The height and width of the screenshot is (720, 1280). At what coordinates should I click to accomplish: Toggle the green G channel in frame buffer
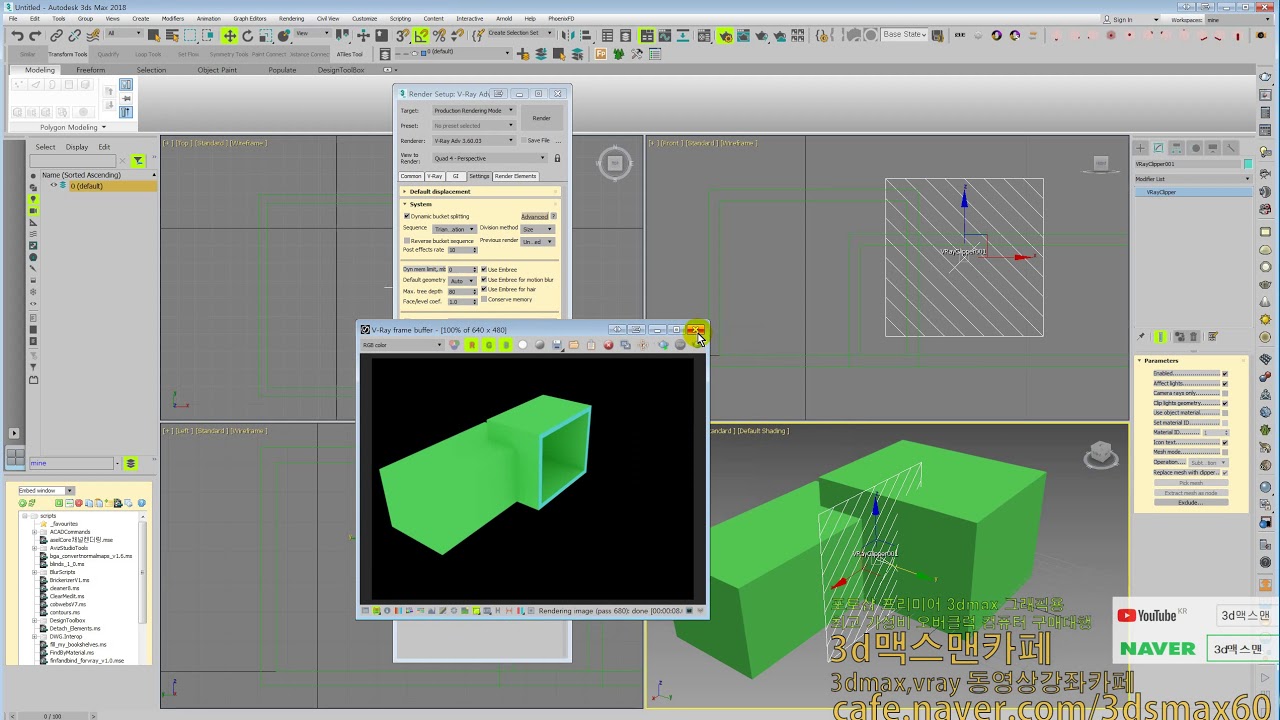[489, 345]
